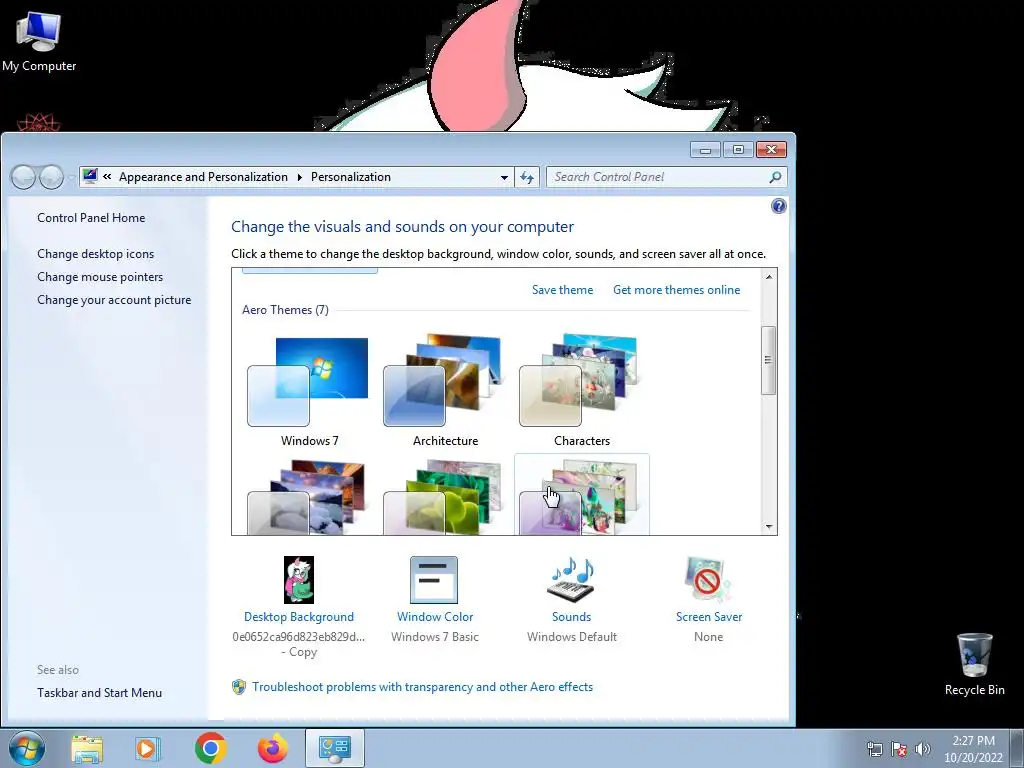Select the green nature theme thumbnail
1024x768 pixels.
[445, 496]
